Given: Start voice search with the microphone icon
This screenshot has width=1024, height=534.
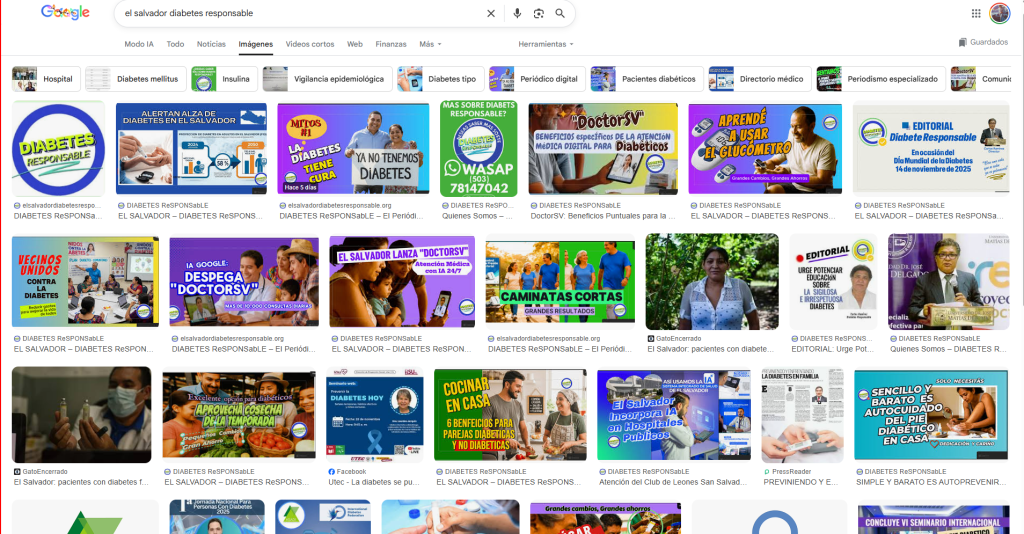Looking at the screenshot, I should point(517,13).
